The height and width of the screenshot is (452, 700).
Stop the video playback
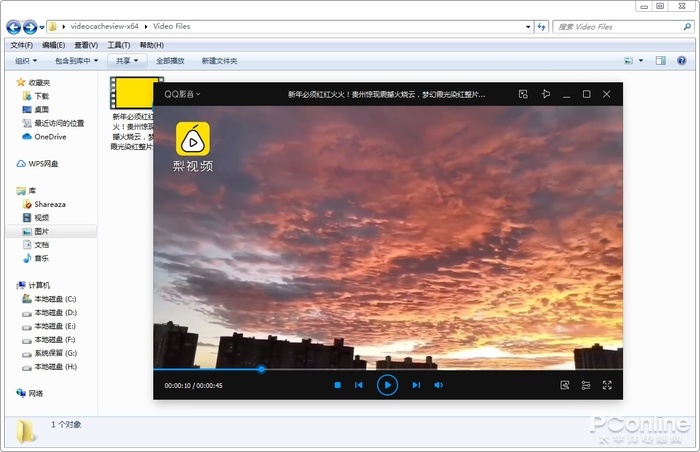pos(338,385)
